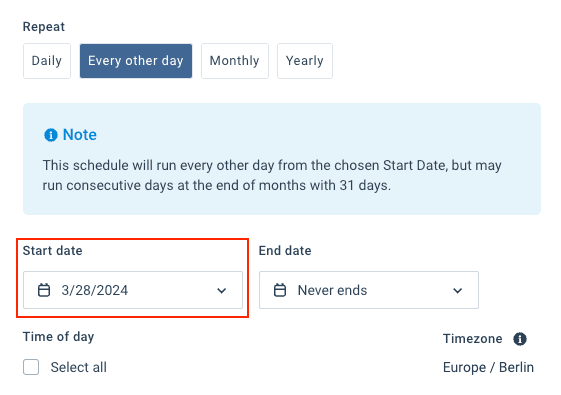Click the Time of day label
The width and height of the screenshot is (561, 395).
(x=58, y=337)
